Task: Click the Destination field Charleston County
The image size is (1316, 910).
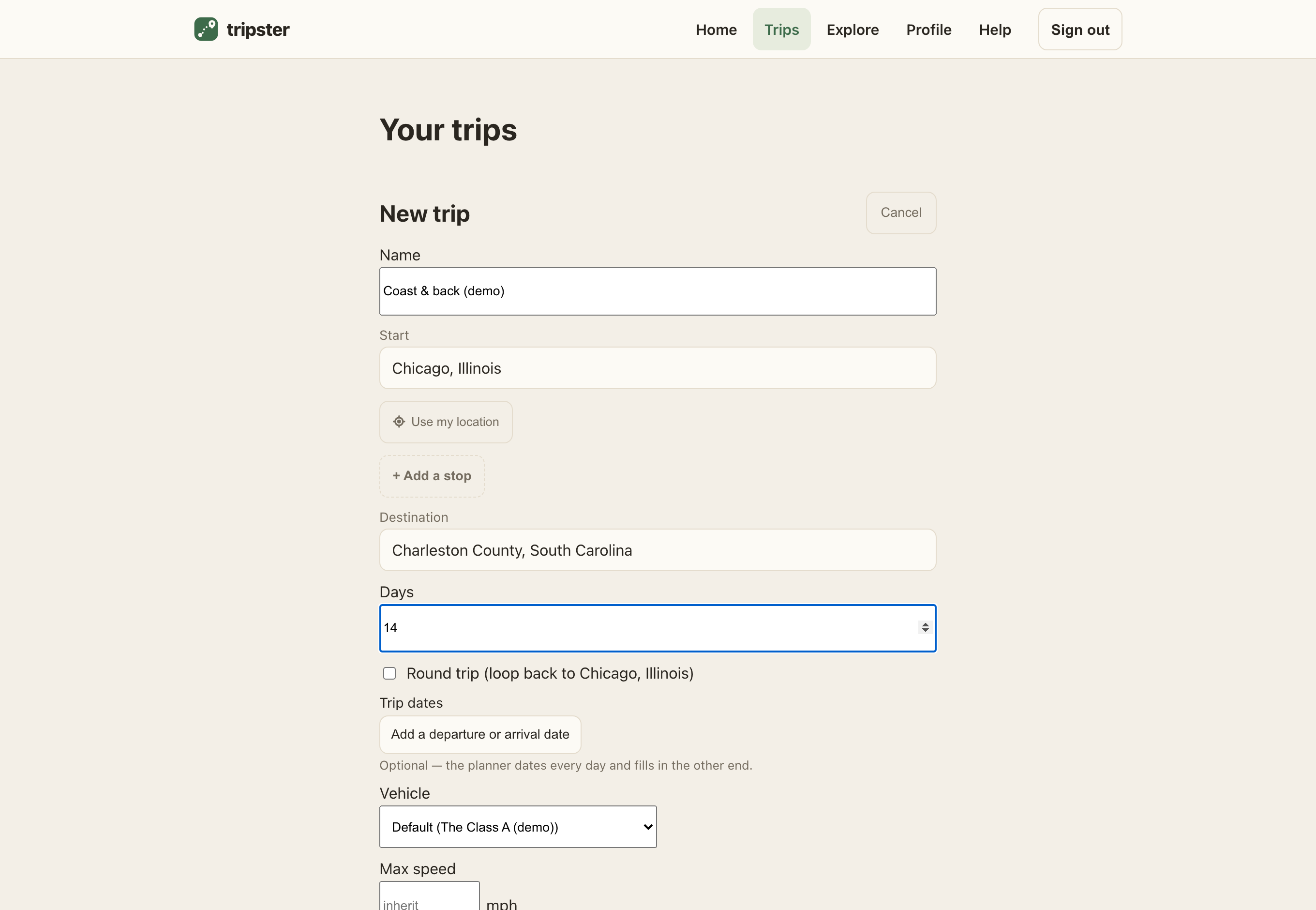Action: 658,550
